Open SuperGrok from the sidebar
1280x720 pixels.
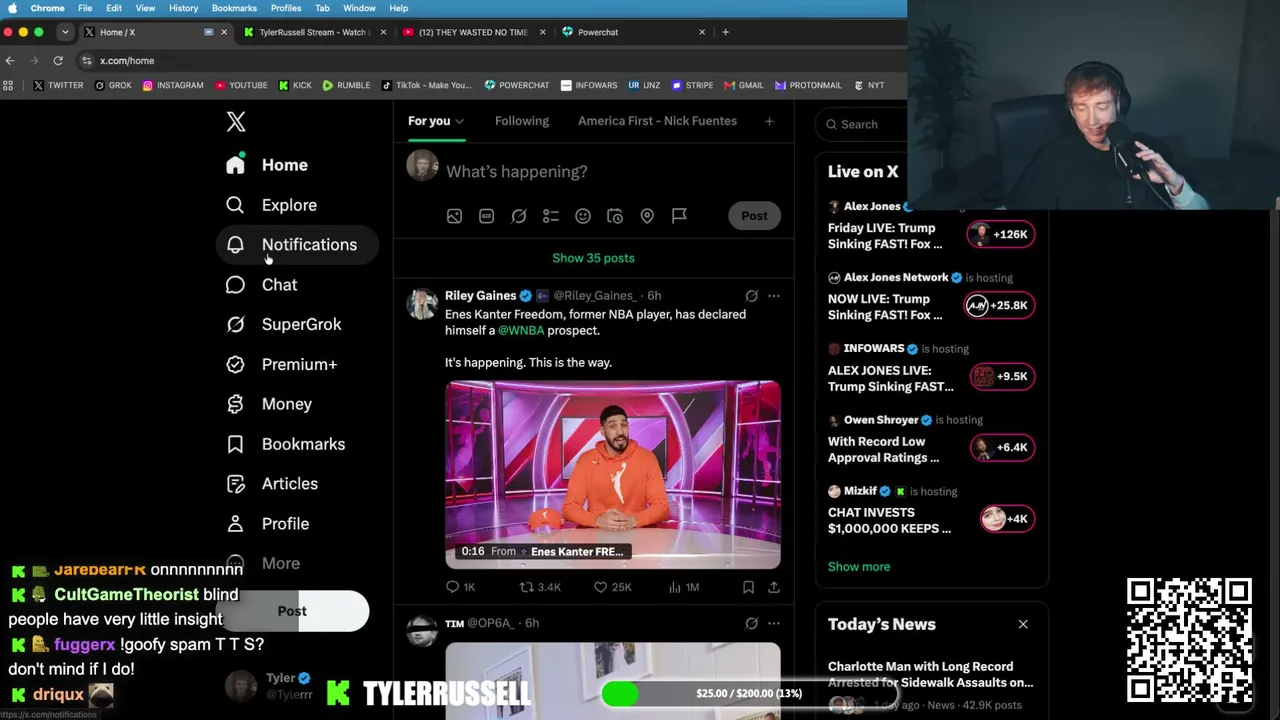(283, 325)
